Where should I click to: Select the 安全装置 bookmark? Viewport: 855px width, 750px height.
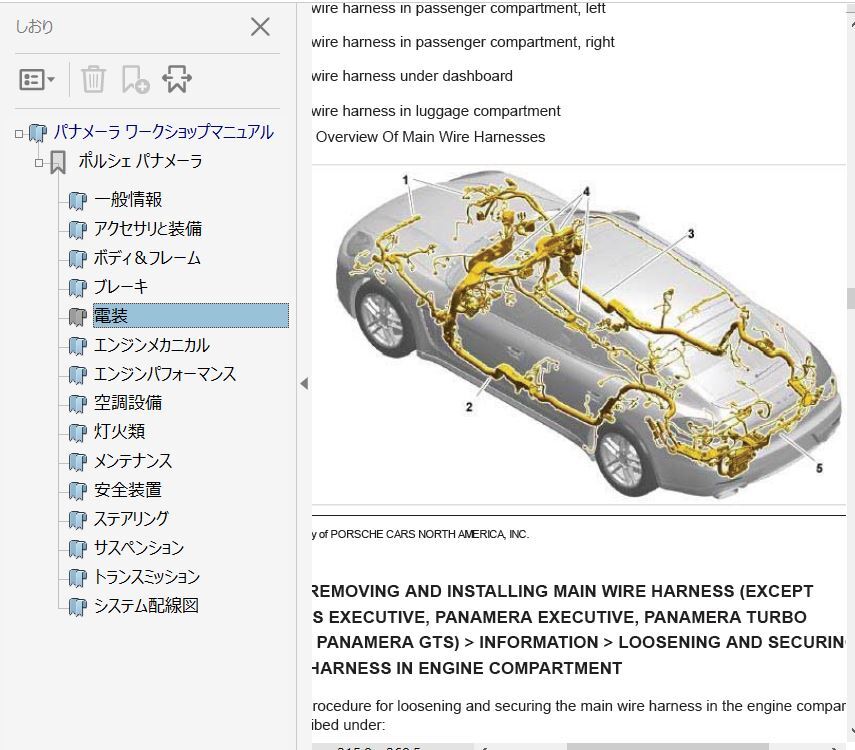point(128,490)
